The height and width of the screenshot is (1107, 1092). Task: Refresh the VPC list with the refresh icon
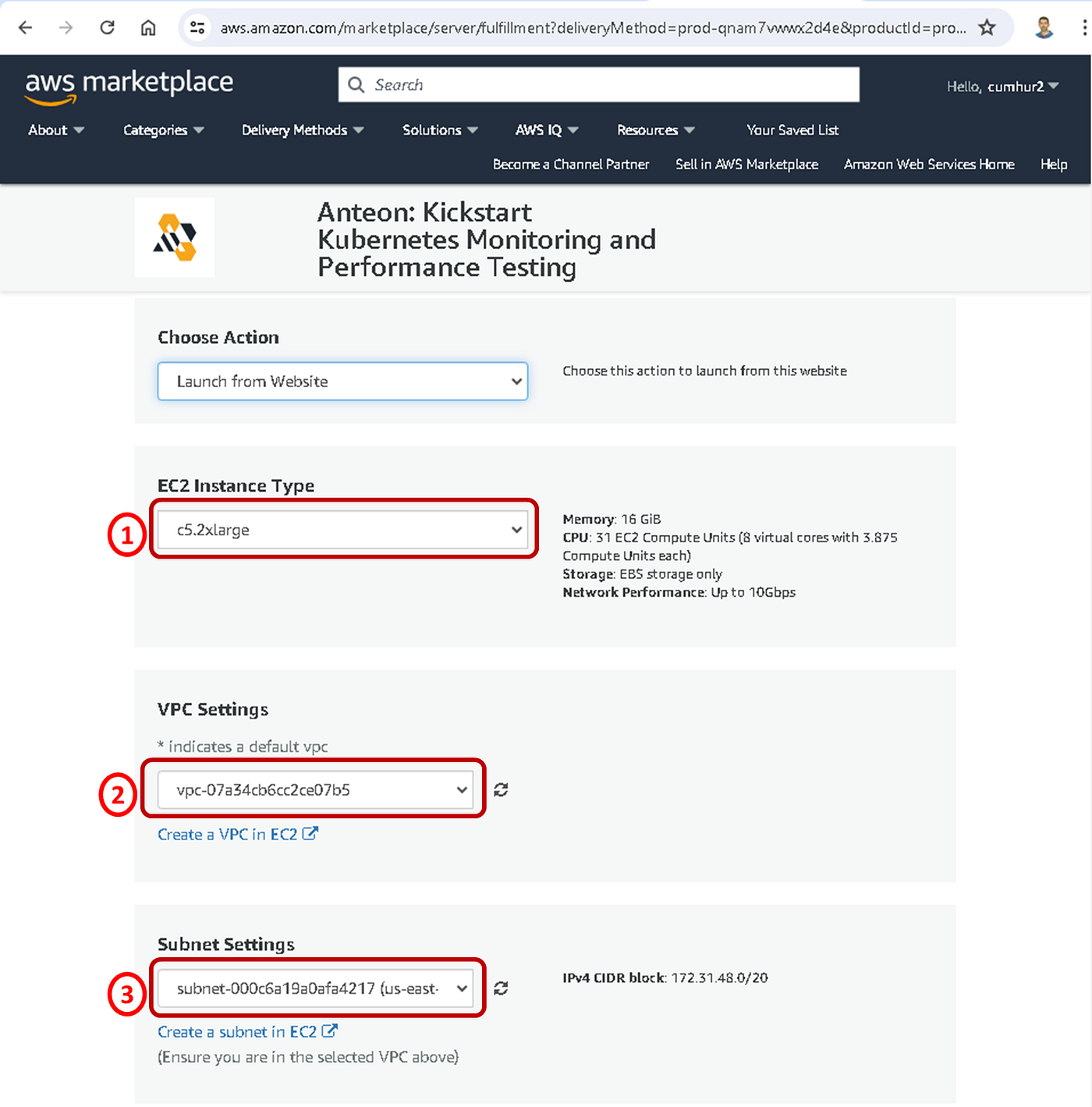point(500,789)
